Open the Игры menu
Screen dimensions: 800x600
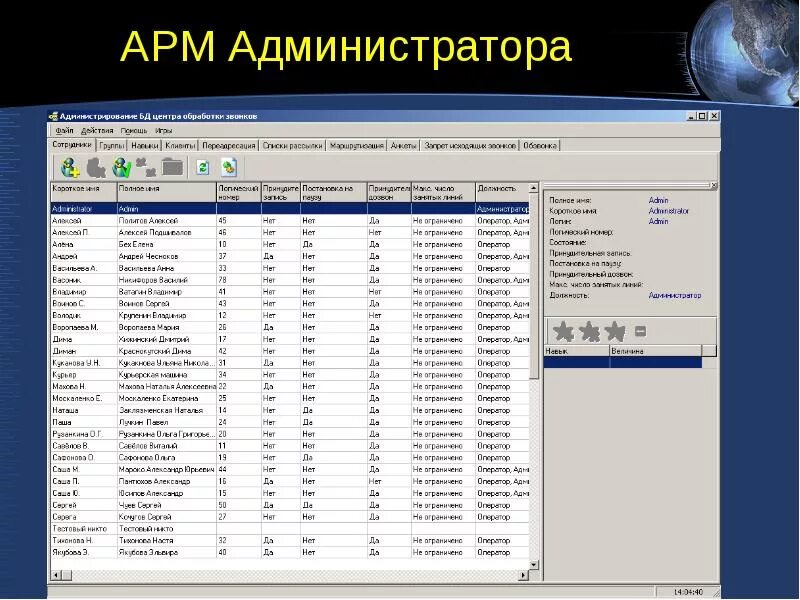point(164,131)
